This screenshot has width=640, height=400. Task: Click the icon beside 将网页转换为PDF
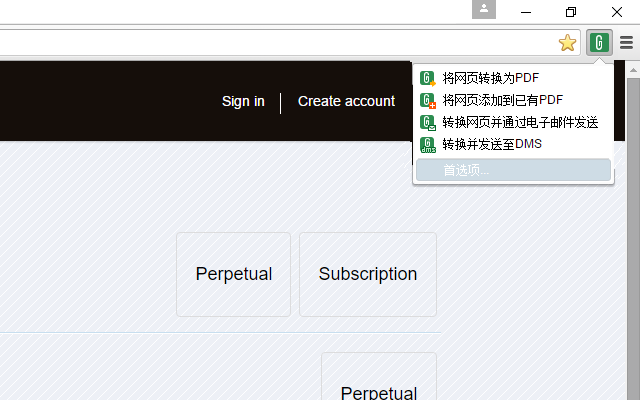[x=428, y=78]
